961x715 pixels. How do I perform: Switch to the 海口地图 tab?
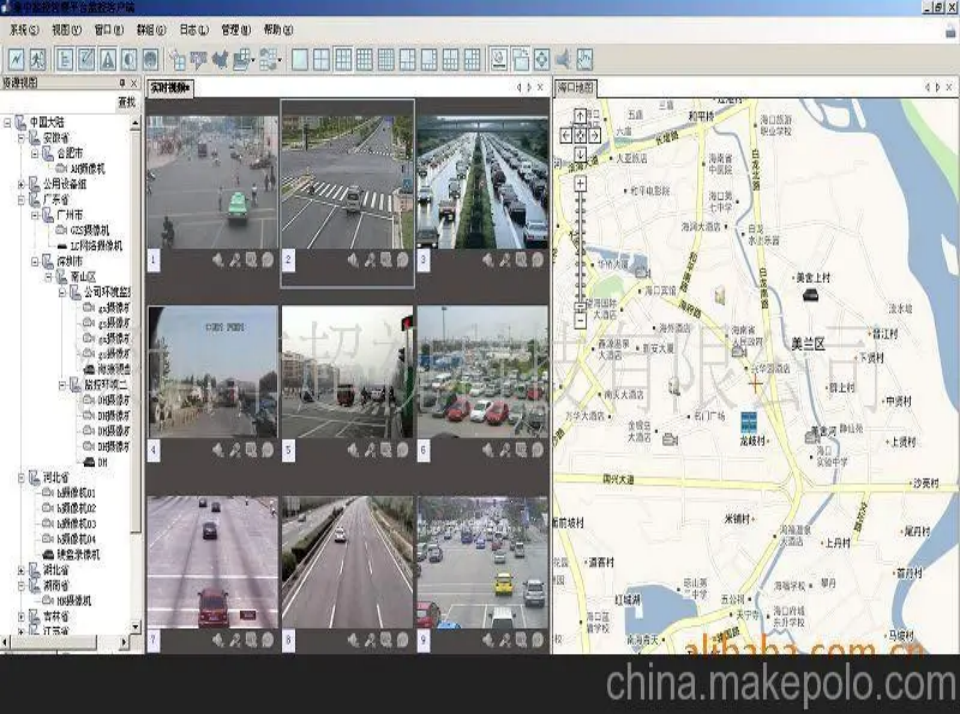575,88
